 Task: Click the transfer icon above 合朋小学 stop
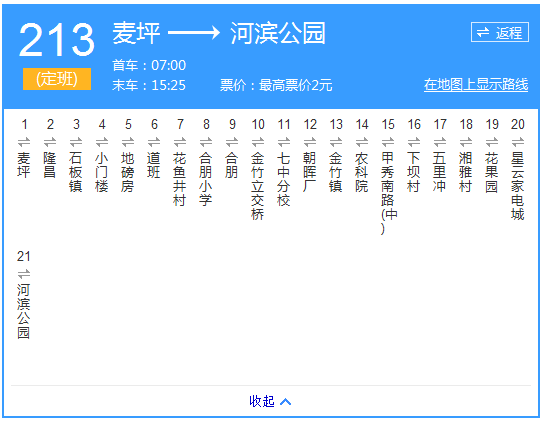pos(206,142)
